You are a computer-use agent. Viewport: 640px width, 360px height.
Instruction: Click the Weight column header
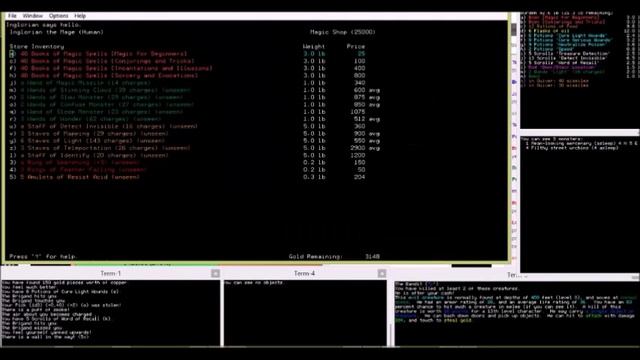coord(314,47)
